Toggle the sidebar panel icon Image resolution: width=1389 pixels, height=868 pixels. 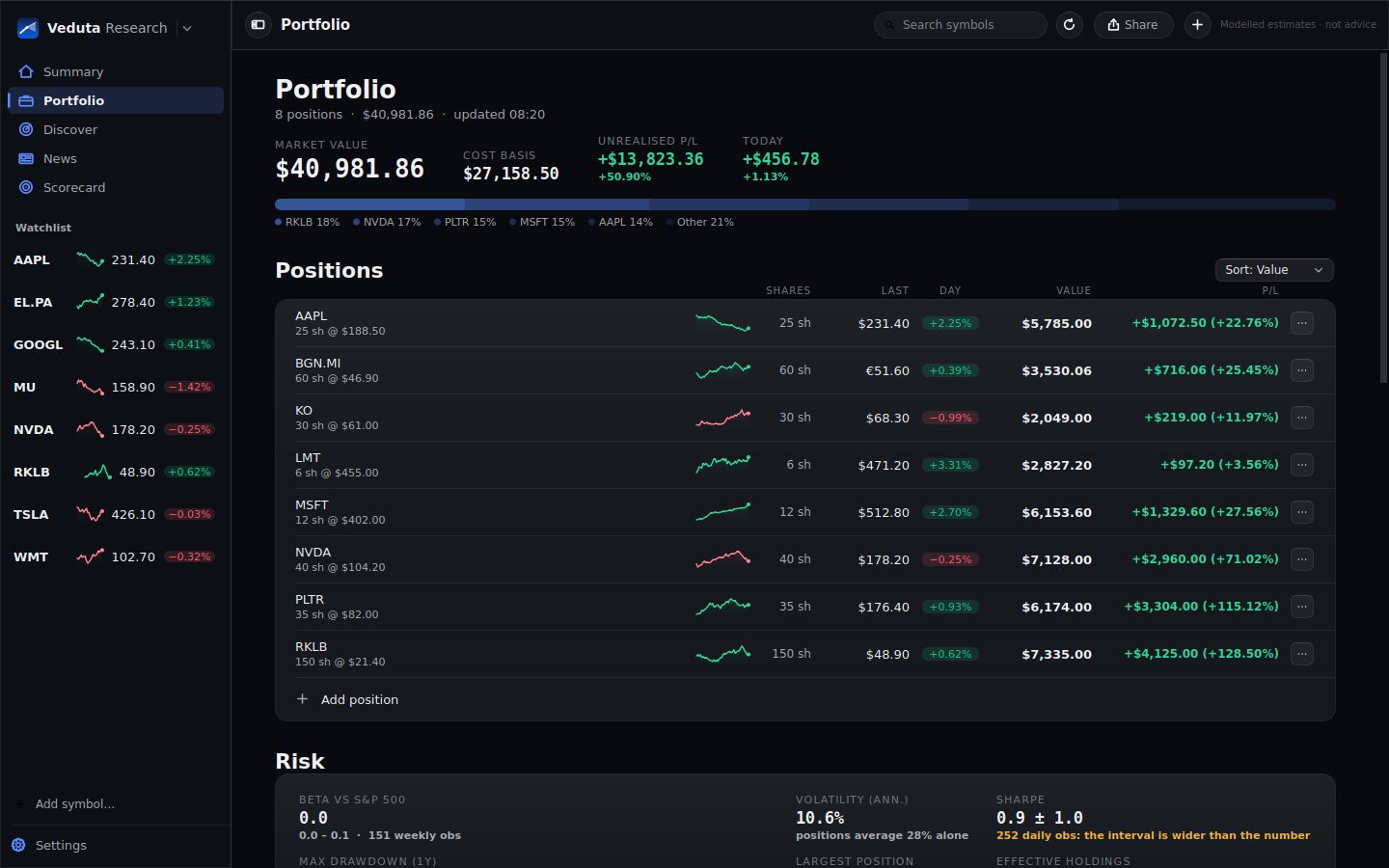coord(258,25)
